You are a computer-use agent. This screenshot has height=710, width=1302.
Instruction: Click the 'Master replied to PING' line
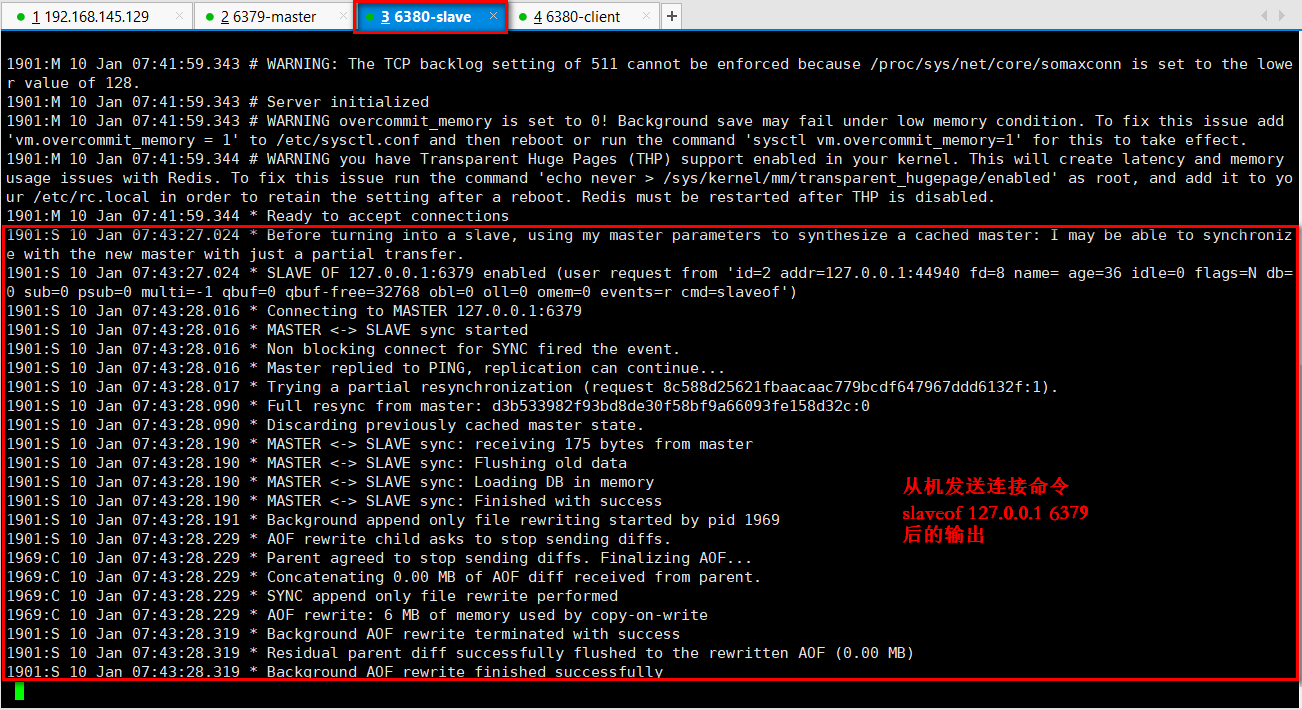(366, 368)
